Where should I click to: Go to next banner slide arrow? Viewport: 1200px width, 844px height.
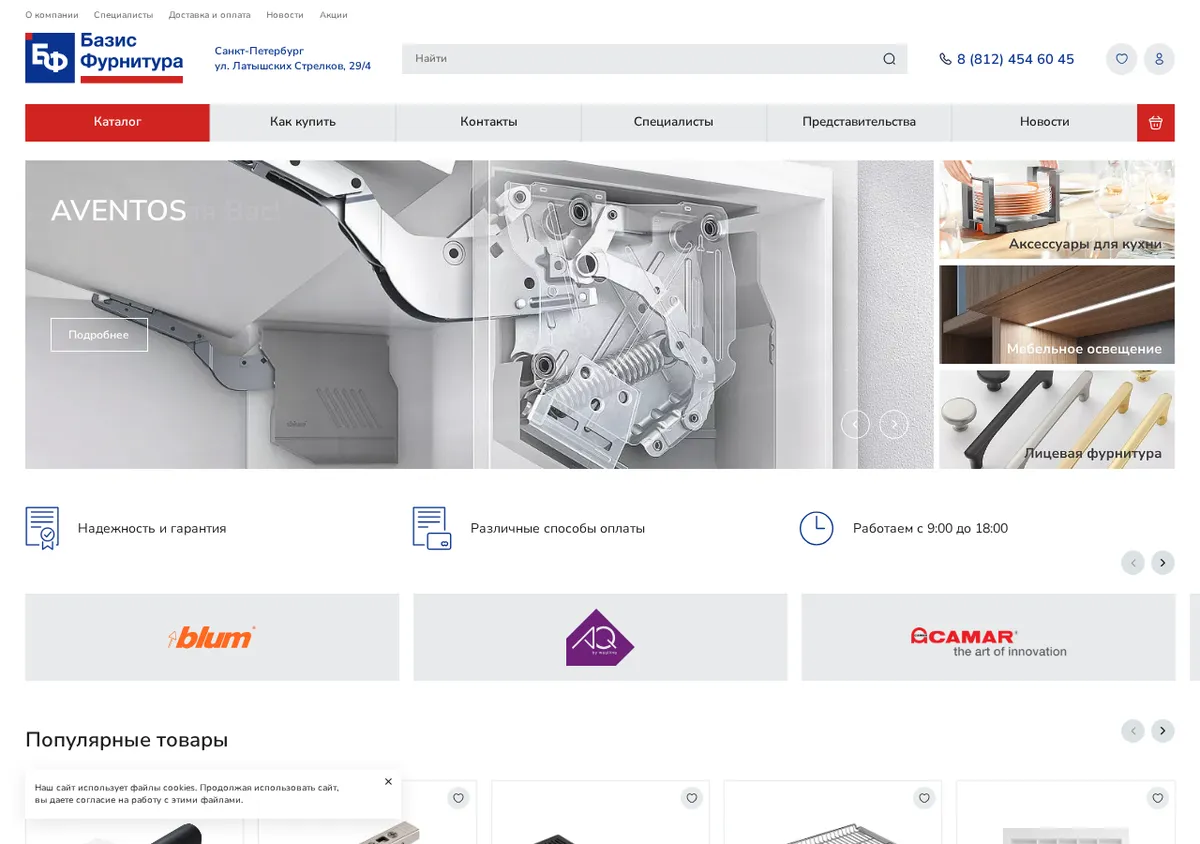click(893, 424)
